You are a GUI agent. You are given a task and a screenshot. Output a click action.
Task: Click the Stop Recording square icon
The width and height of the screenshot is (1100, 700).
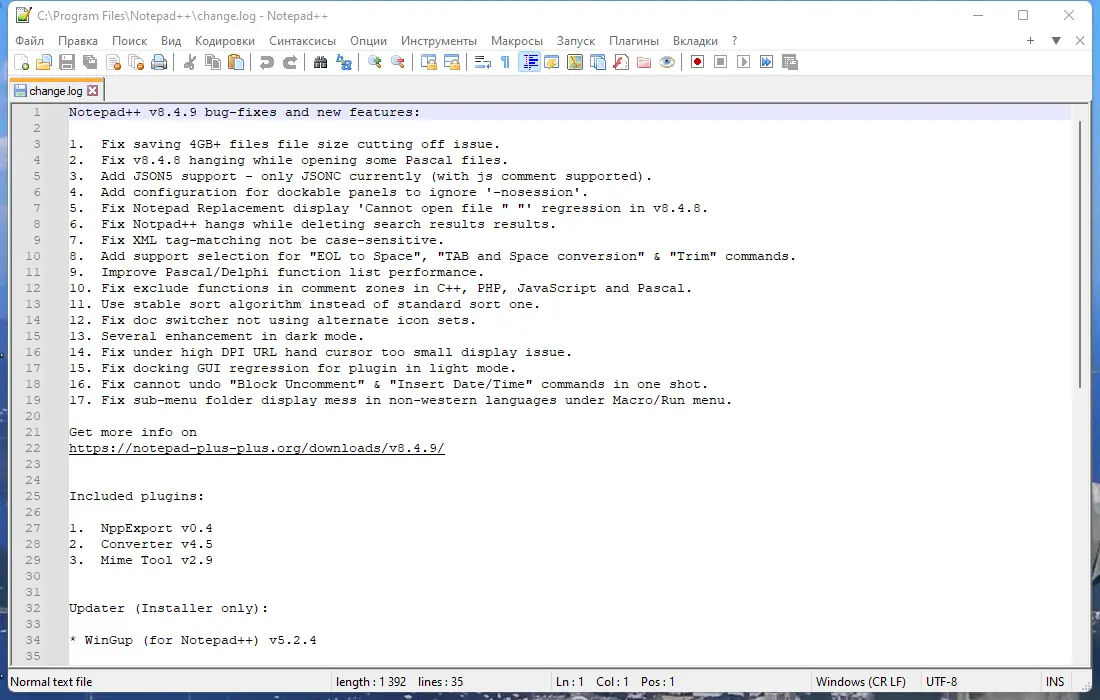coord(720,62)
